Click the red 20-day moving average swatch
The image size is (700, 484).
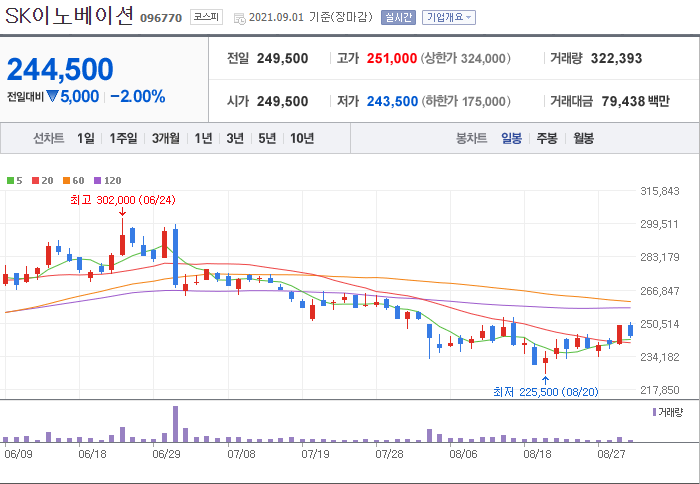coord(35,180)
